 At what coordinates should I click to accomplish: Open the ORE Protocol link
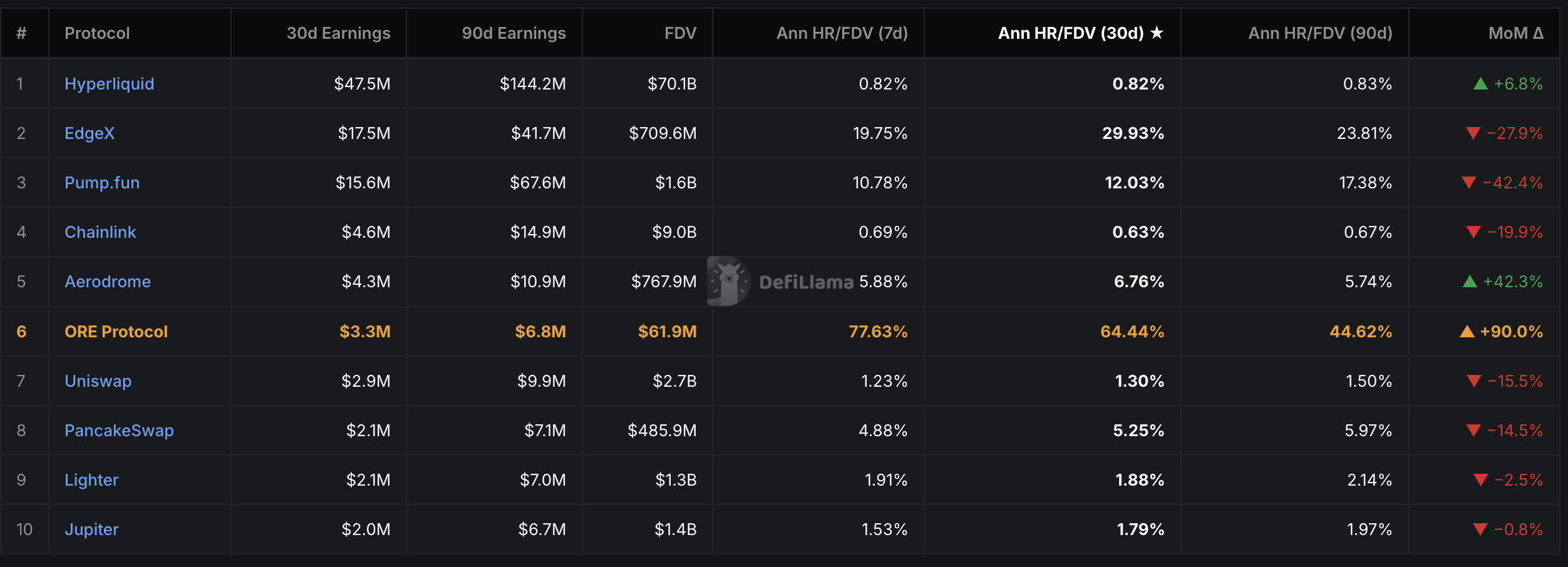click(x=116, y=332)
